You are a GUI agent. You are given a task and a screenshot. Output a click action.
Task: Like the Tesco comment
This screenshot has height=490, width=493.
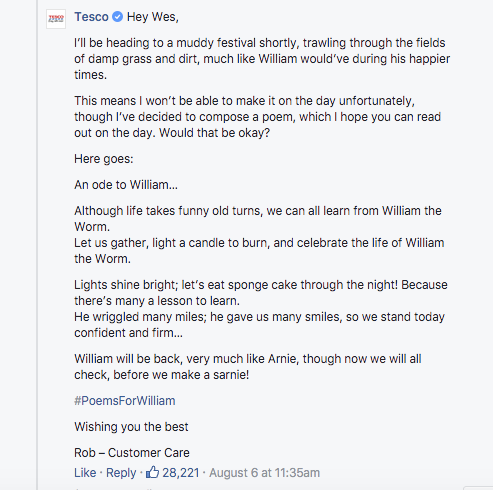click(85, 473)
